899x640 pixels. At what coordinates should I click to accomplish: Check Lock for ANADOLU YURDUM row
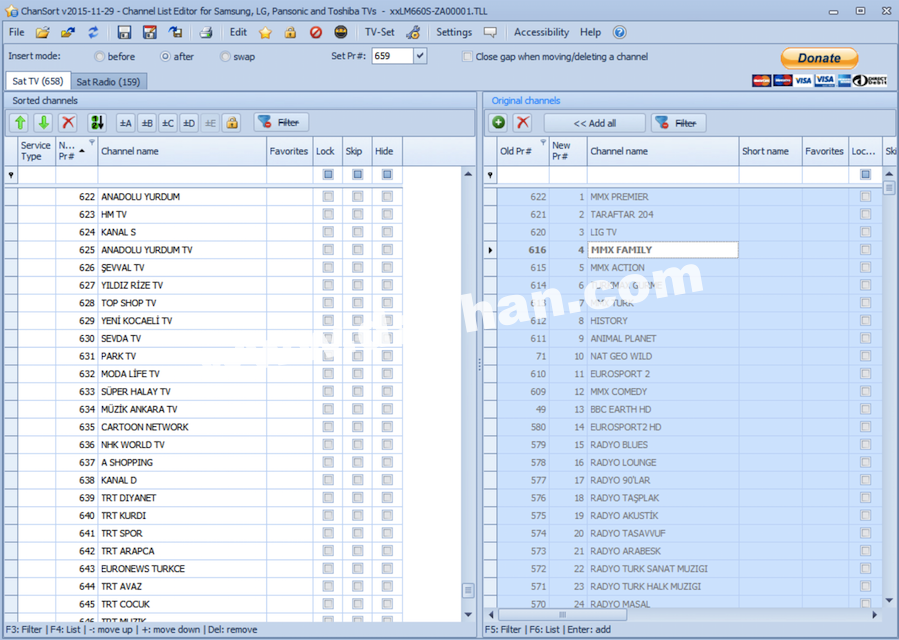[328, 197]
